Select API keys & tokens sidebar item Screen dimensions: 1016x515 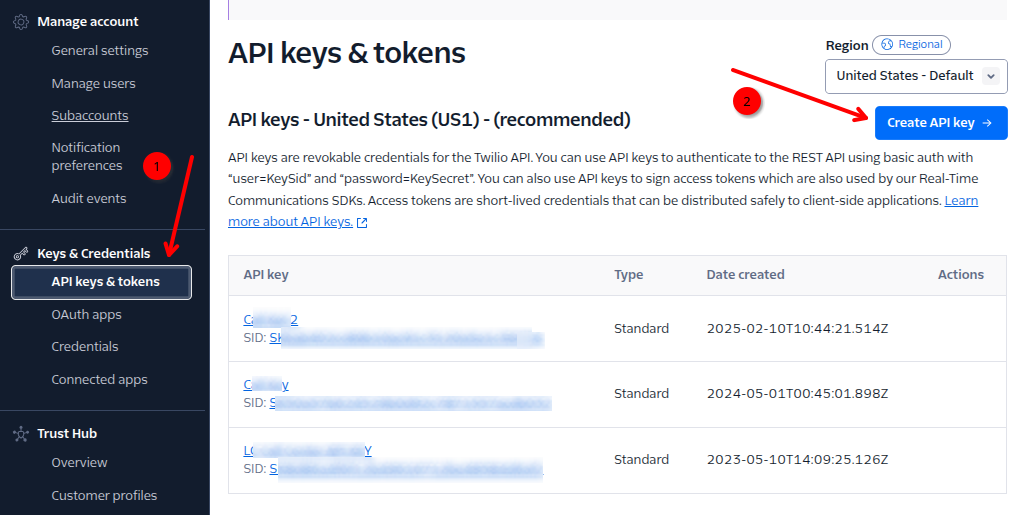click(x=105, y=282)
